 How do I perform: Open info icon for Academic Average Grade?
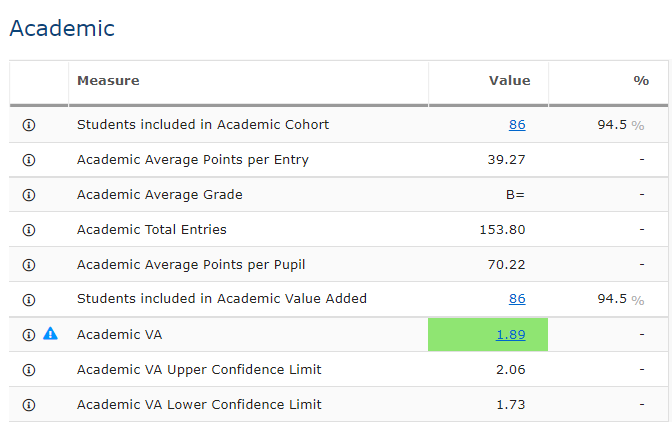point(28,195)
